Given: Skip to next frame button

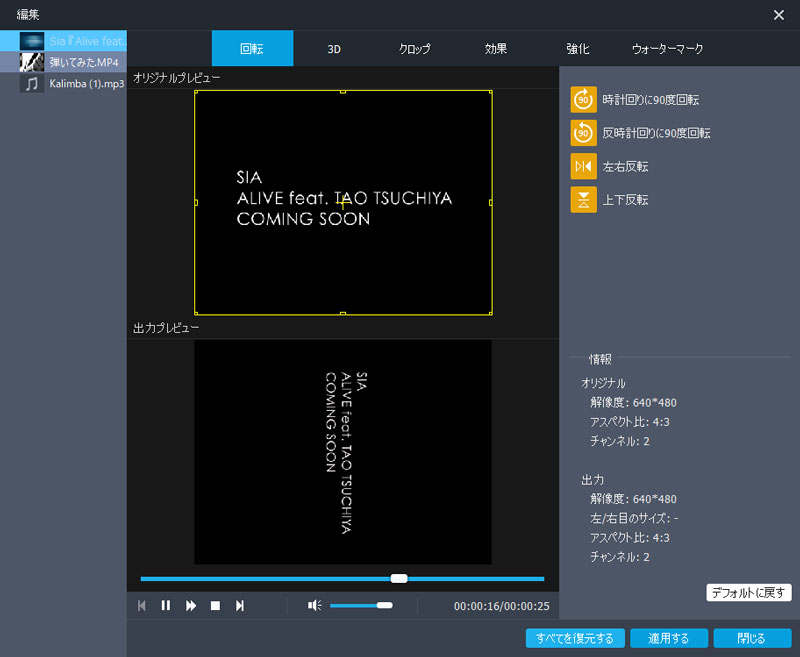Looking at the screenshot, I should pos(240,605).
